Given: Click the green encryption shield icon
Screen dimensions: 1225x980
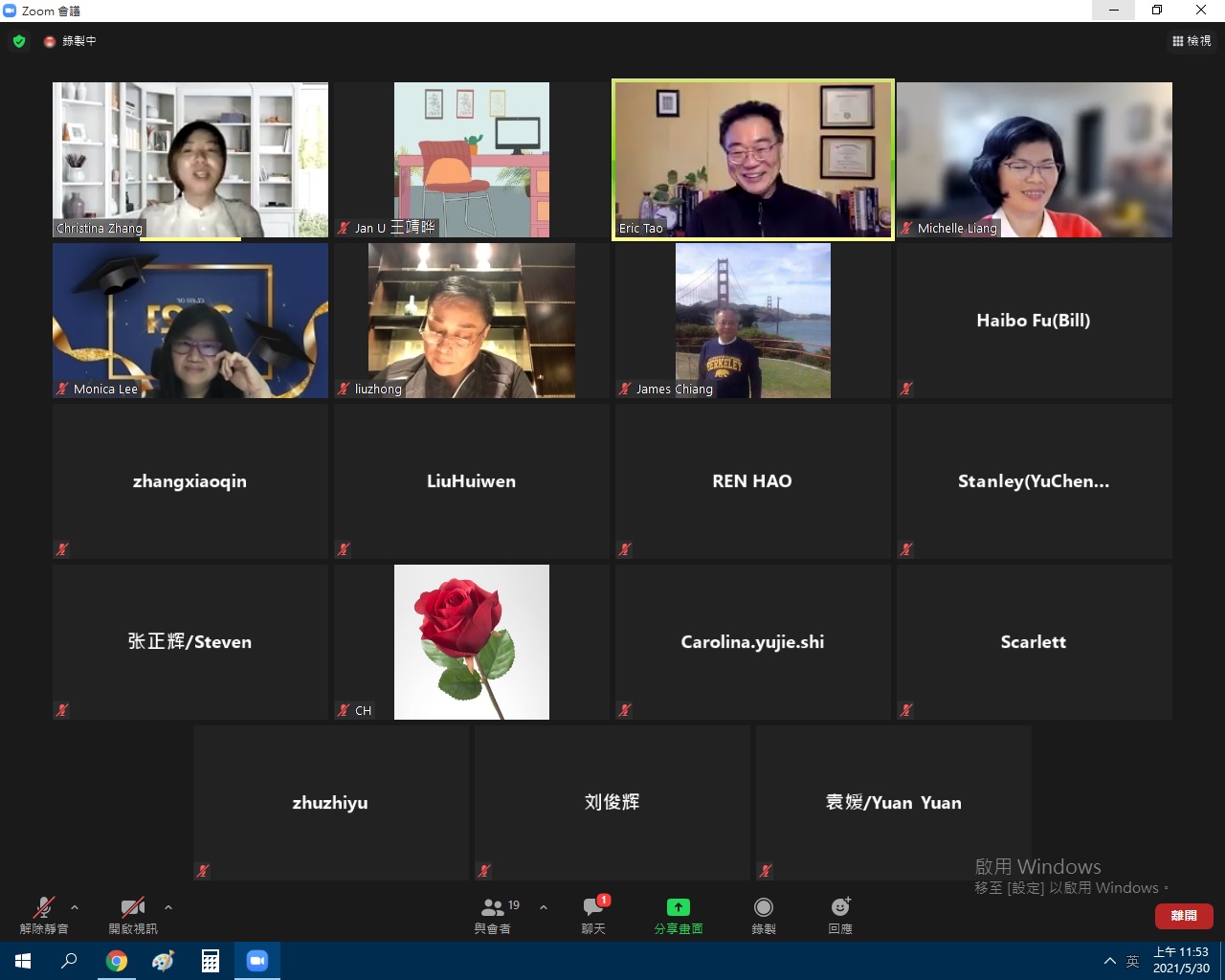Looking at the screenshot, I should click(19, 41).
